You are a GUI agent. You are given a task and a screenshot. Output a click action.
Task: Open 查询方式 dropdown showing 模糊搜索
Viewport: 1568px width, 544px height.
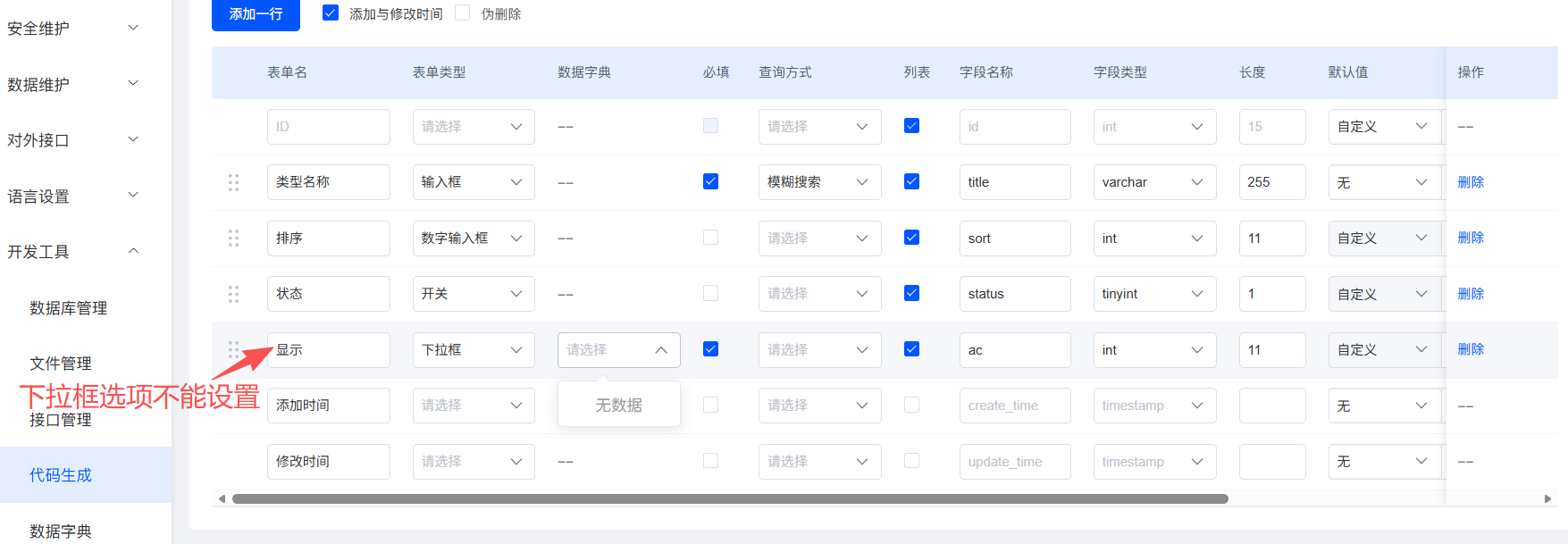818,182
